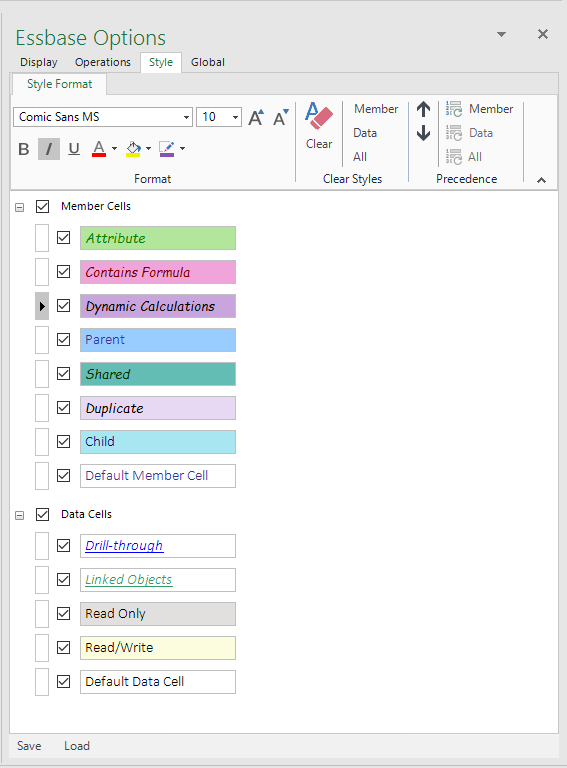567x768 pixels.
Task: Toggle Member Cells group checkbox
Action: point(43,206)
